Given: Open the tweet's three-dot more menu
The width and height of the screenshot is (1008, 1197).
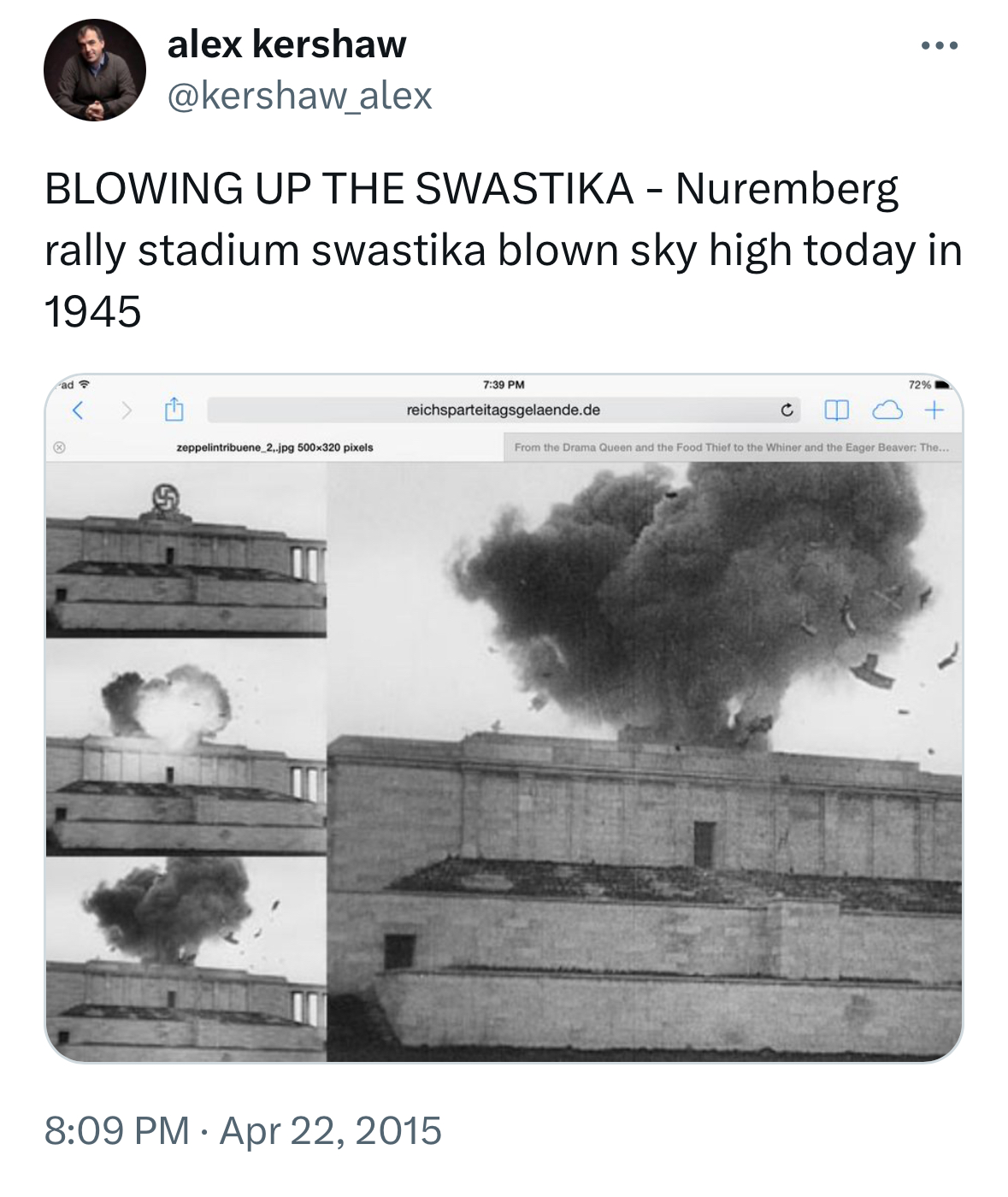Looking at the screenshot, I should 940,45.
